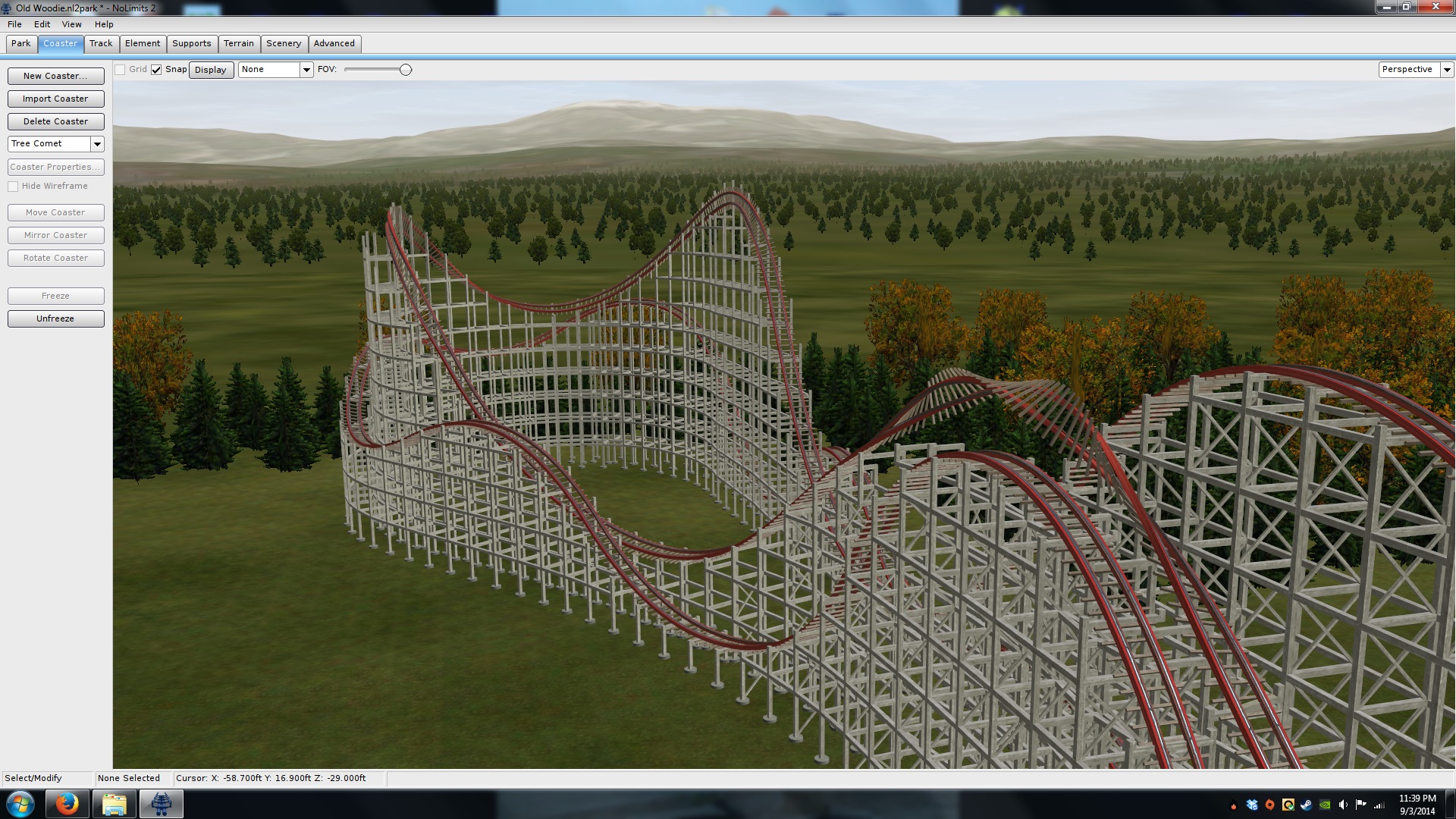Open Firefox from the taskbar
The image size is (1456, 819).
tap(67, 804)
